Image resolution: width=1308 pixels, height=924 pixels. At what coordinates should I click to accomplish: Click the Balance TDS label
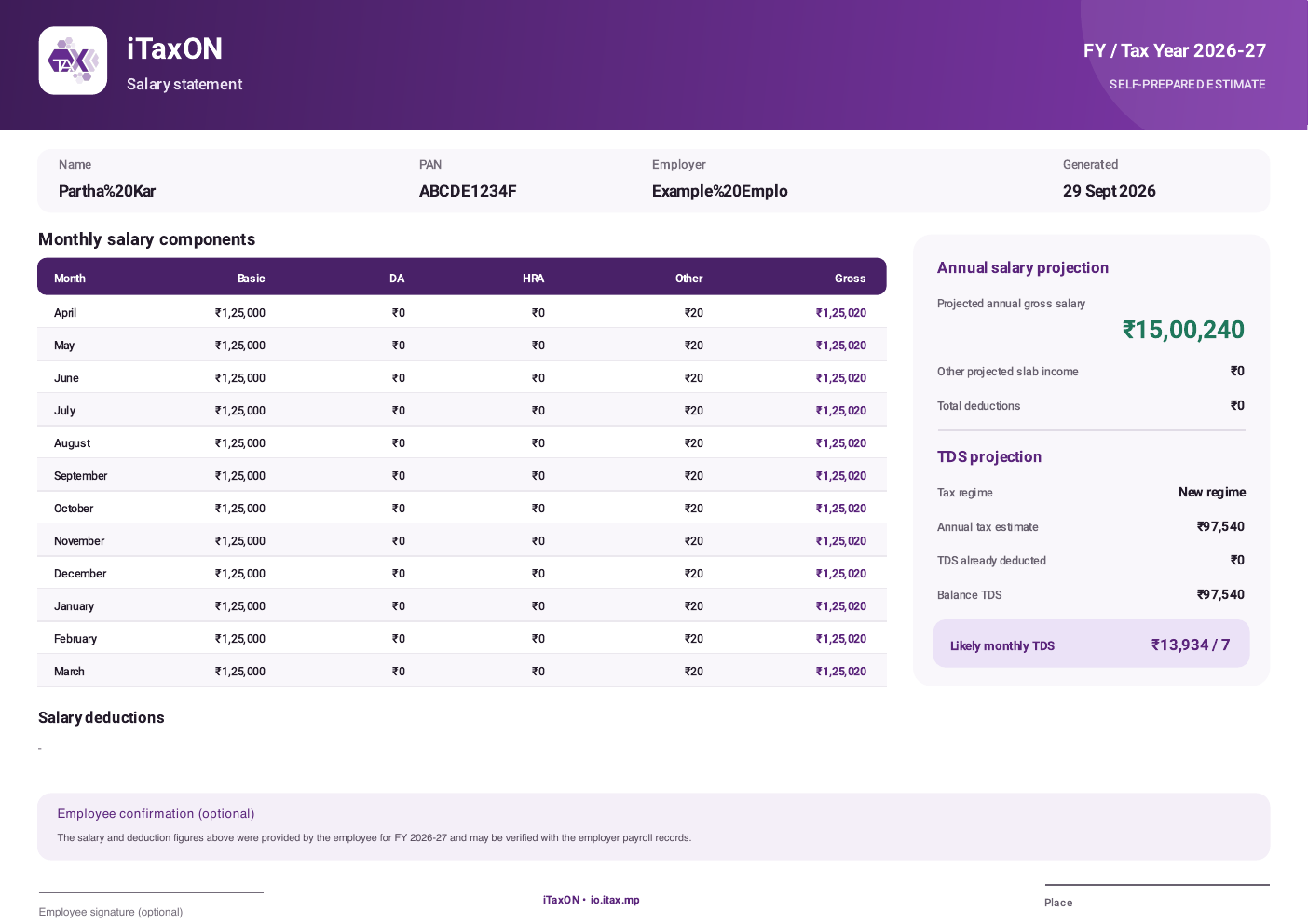point(970,595)
